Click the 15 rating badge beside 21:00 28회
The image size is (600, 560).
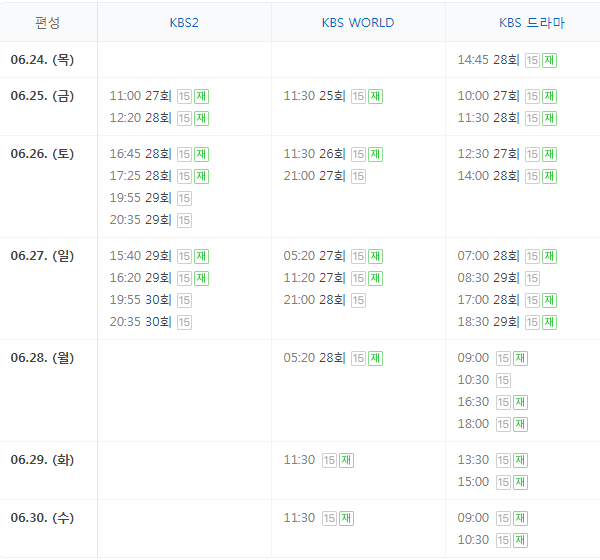358,300
